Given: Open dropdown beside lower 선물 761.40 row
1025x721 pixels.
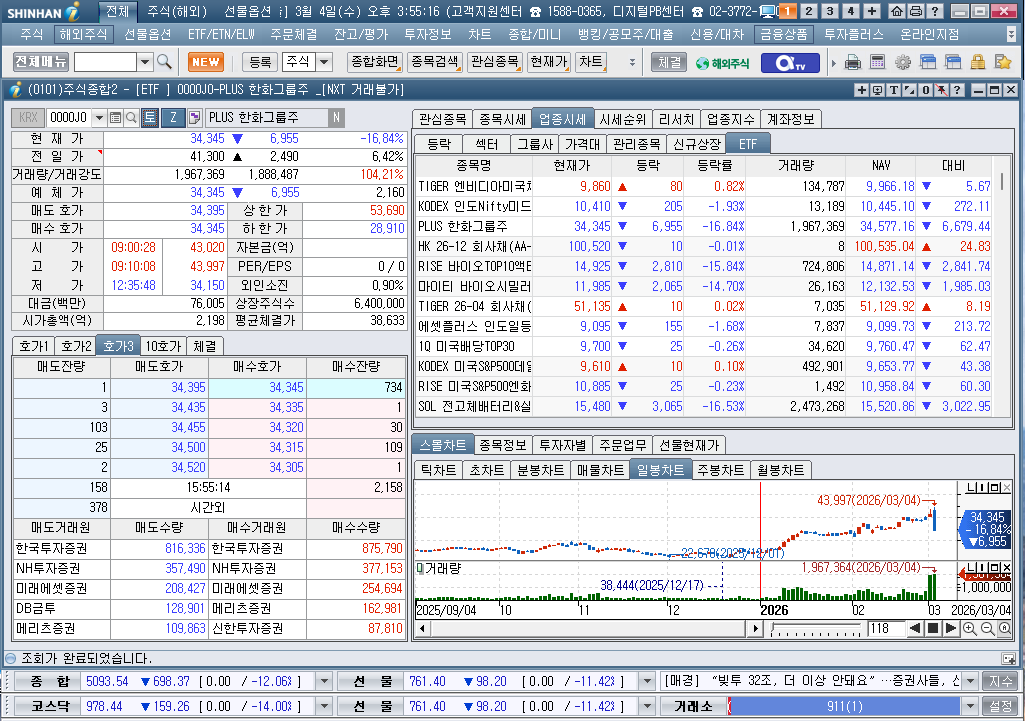Looking at the screenshot, I should pyautogui.click(x=647, y=707).
